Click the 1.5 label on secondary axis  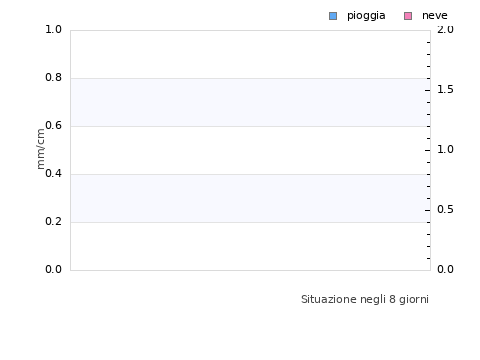[445, 90]
